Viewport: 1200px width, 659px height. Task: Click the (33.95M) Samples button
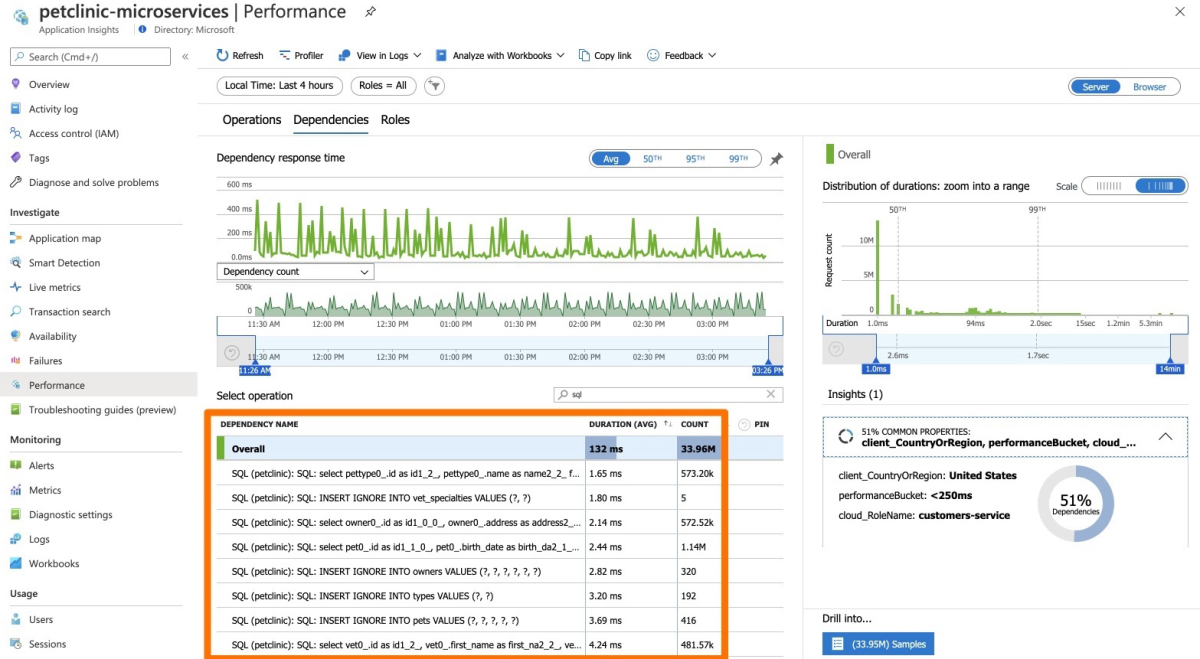coord(878,644)
